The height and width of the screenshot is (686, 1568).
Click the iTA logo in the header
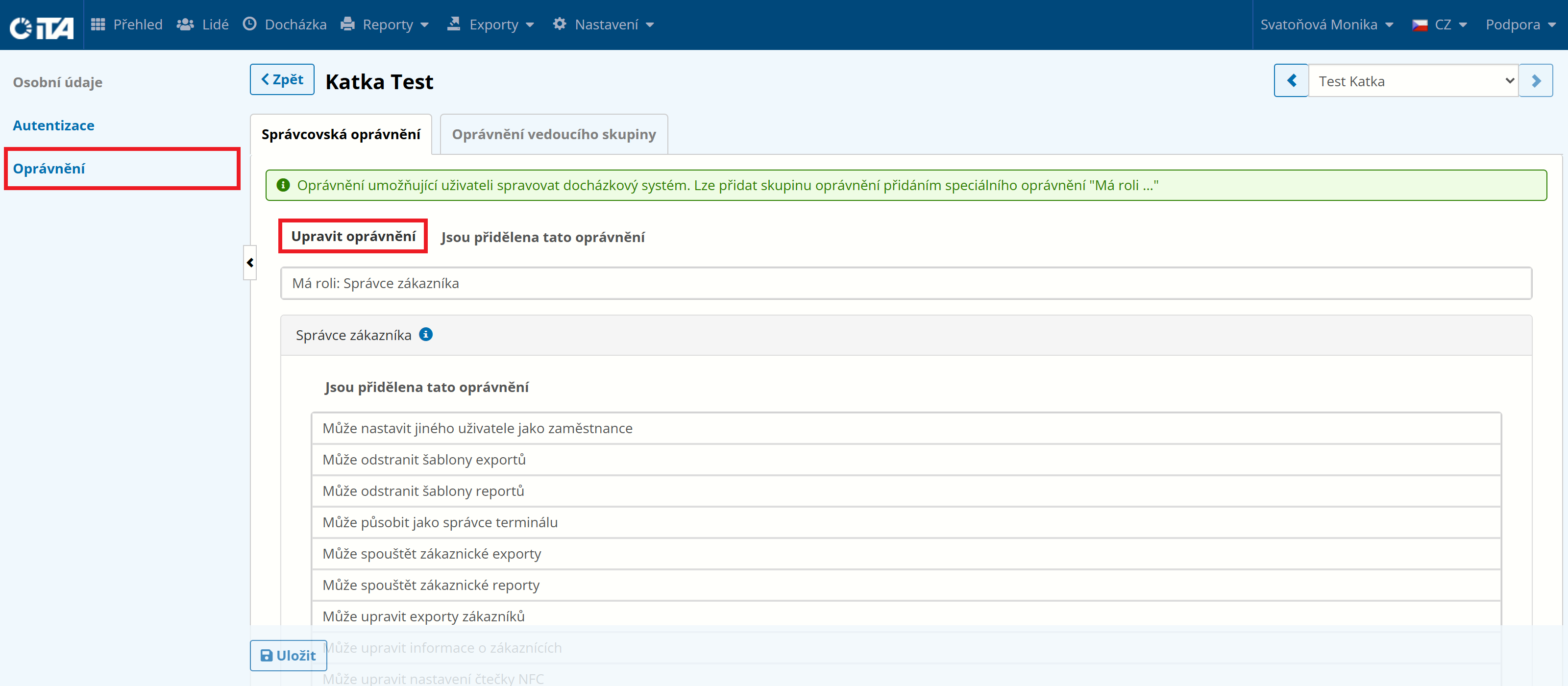(x=41, y=27)
